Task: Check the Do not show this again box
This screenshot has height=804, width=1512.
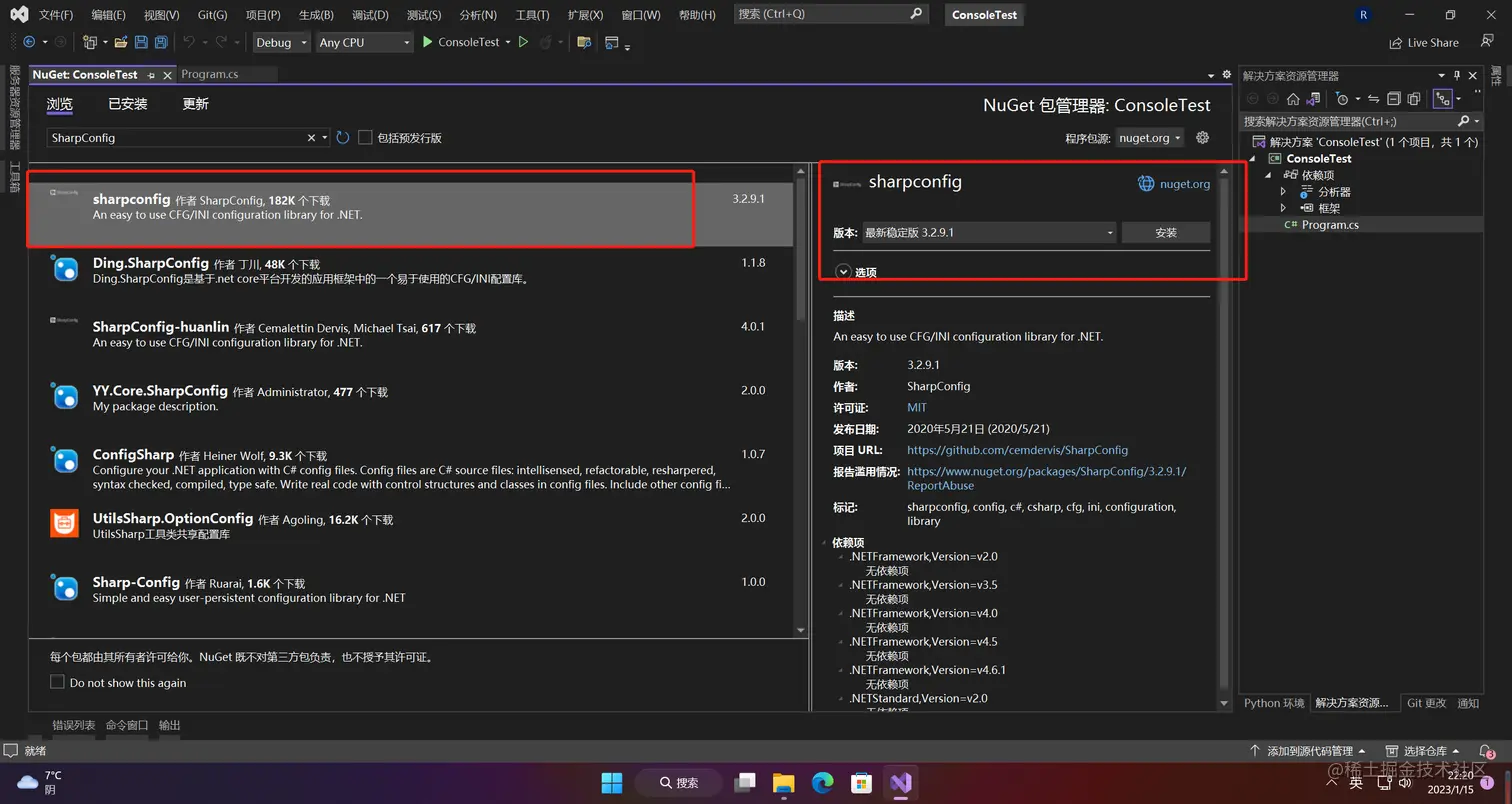Action: (57, 682)
